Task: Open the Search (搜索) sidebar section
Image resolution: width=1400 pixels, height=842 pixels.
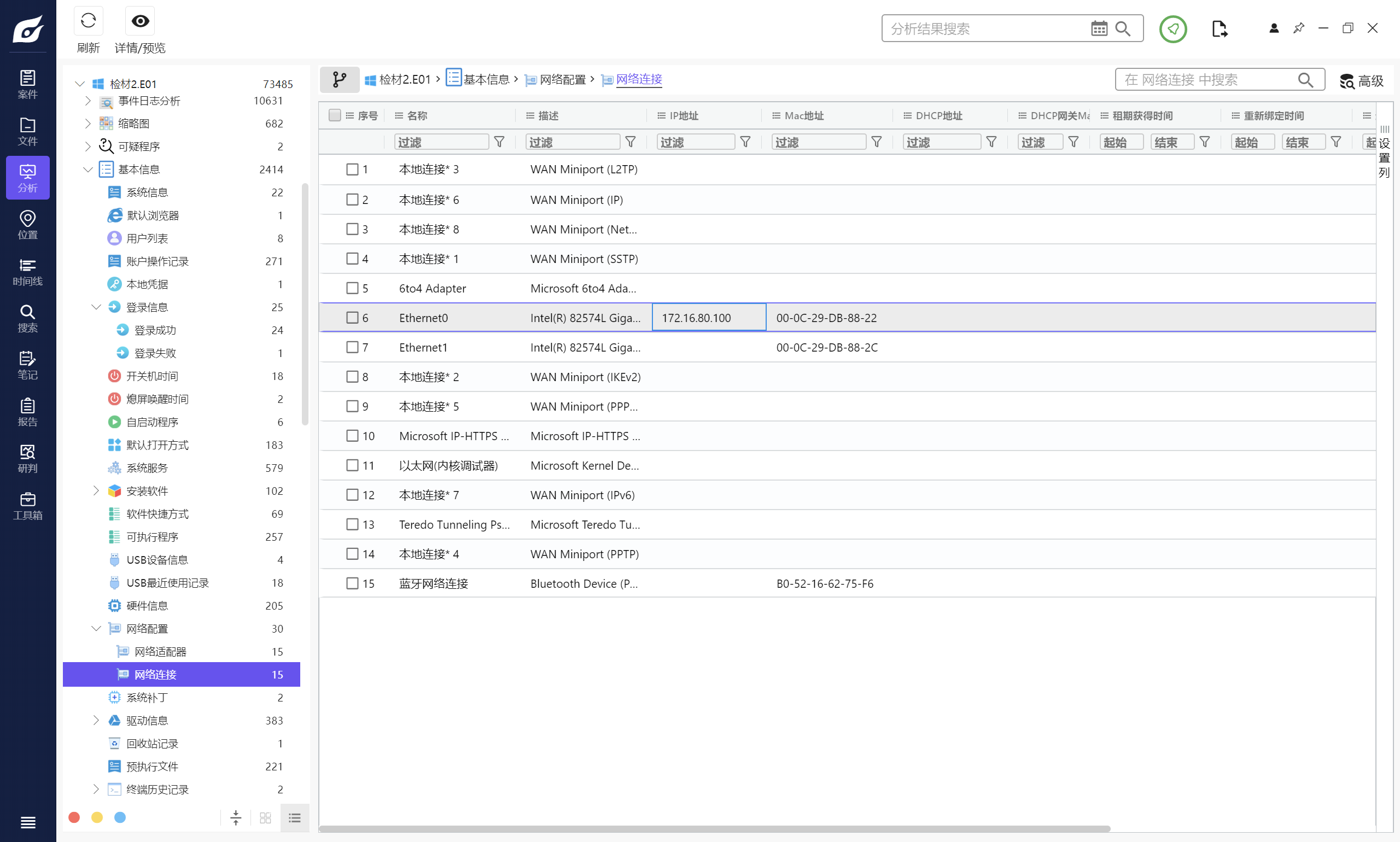Action: tap(28, 318)
